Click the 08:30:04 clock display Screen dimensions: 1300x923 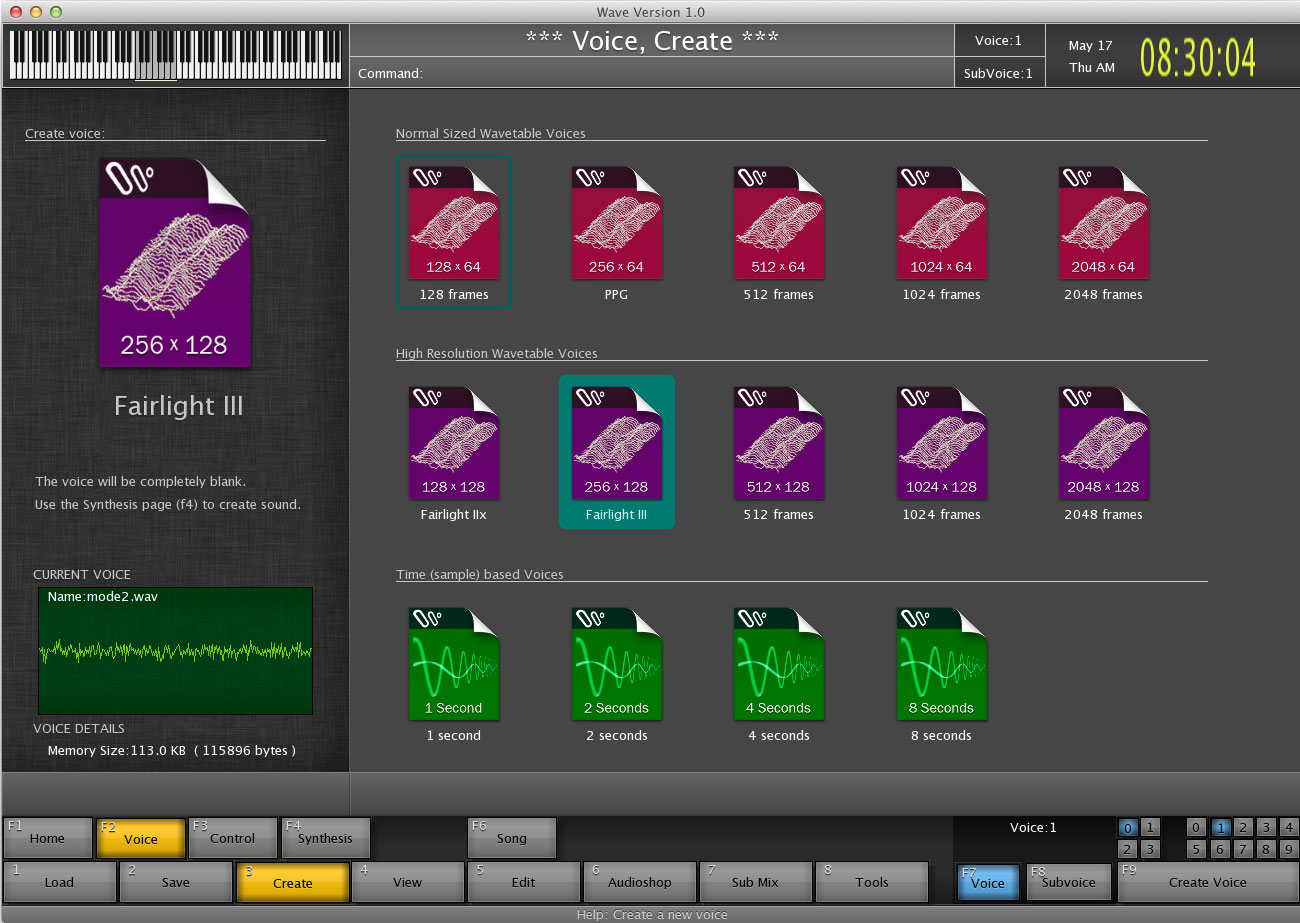point(1197,58)
